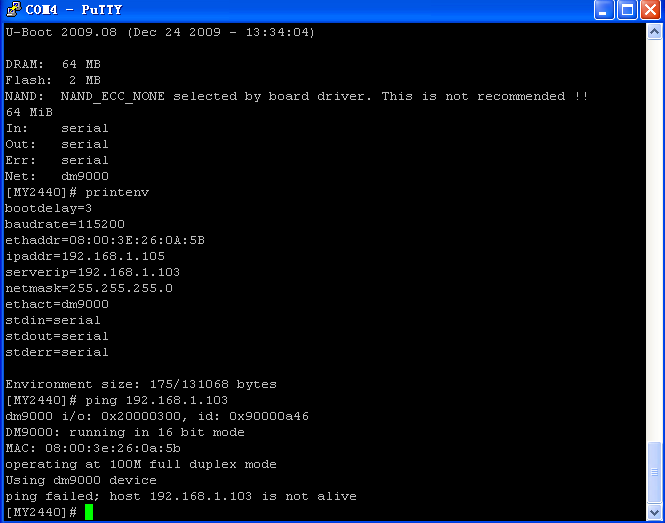The height and width of the screenshot is (523, 665).
Task: Click the 'ipaddr=192.168.1.105' line
Action: [x=85, y=257]
